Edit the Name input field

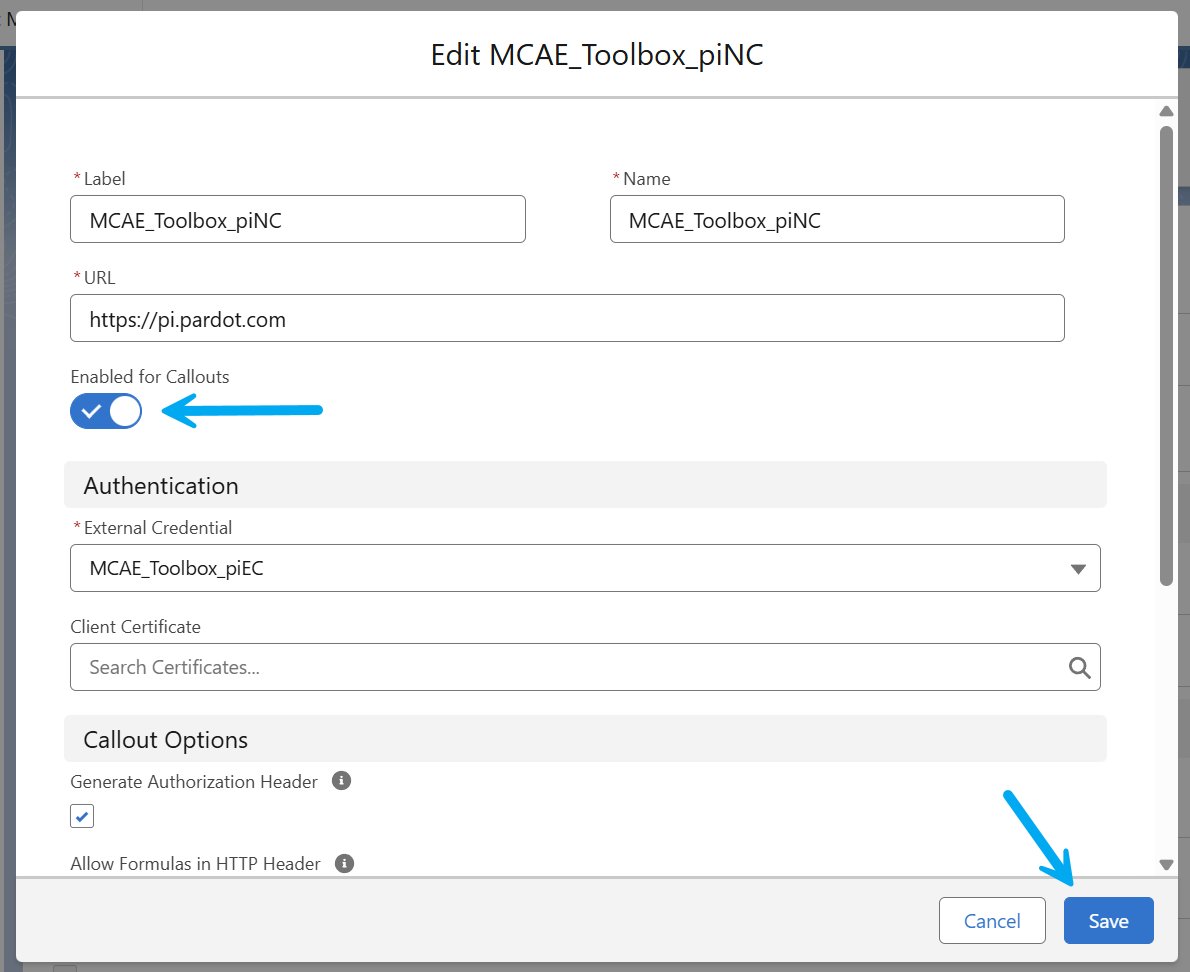coord(837,219)
